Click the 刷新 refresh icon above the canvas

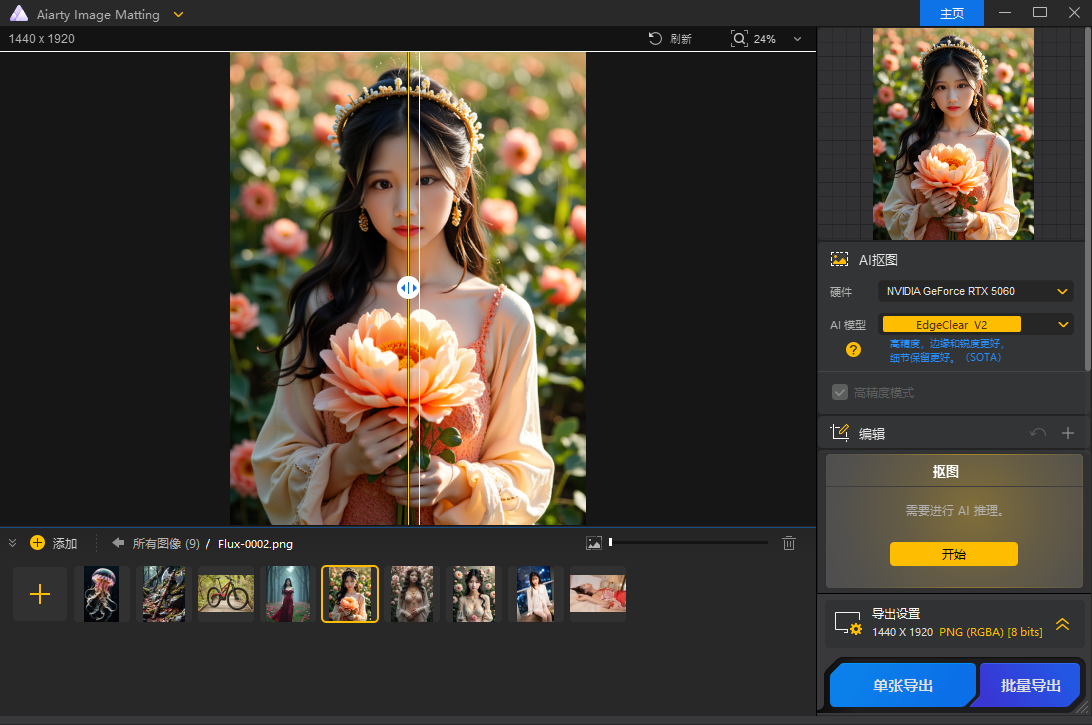click(656, 39)
